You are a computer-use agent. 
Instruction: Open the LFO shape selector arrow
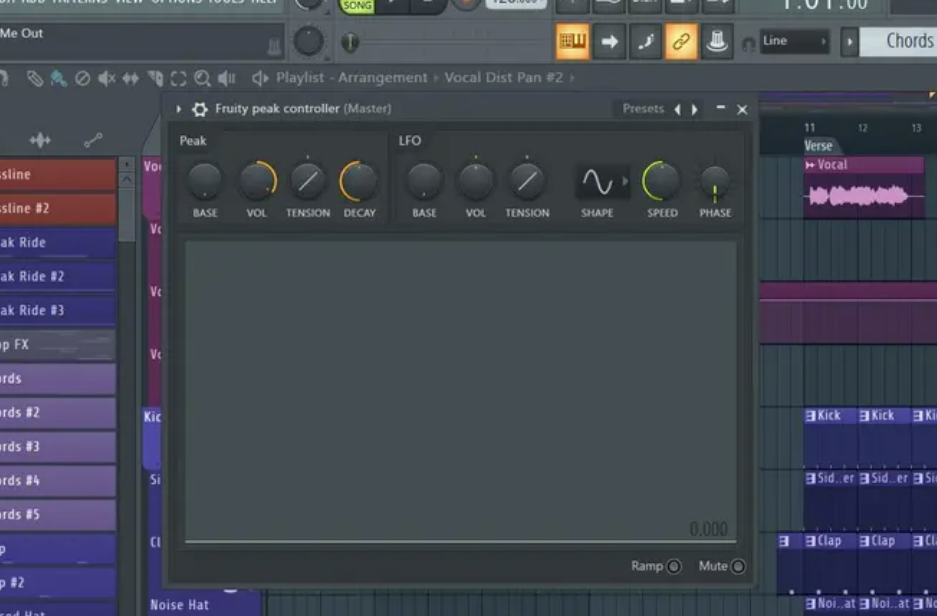[624, 180]
